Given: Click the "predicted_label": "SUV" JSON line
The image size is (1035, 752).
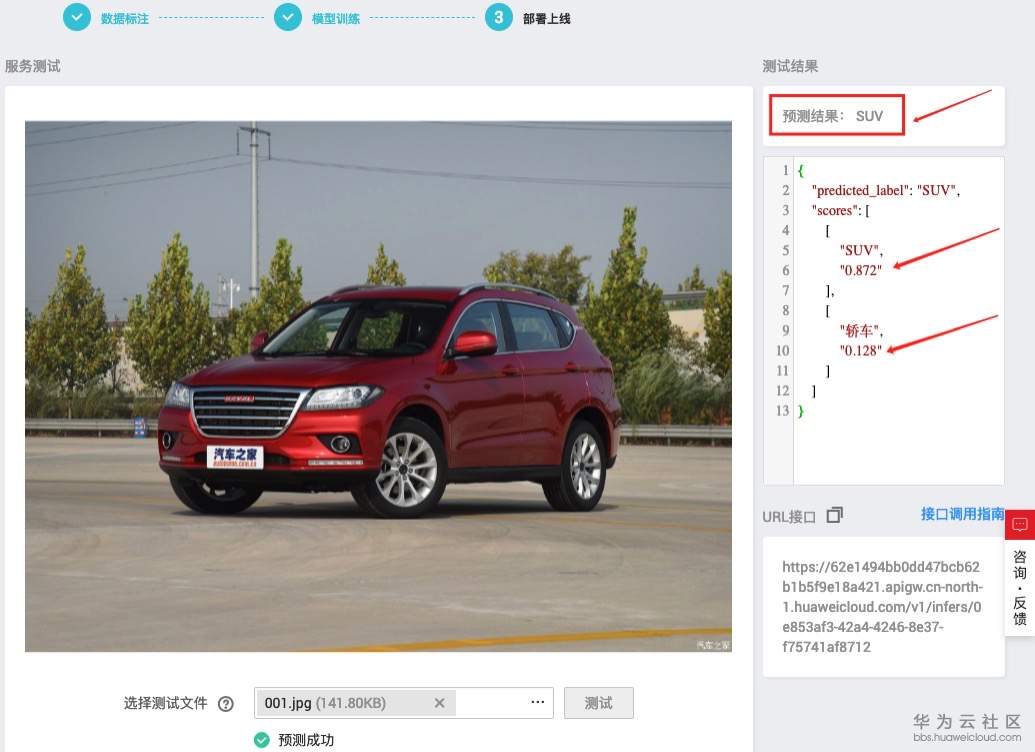Looking at the screenshot, I should tap(886, 190).
